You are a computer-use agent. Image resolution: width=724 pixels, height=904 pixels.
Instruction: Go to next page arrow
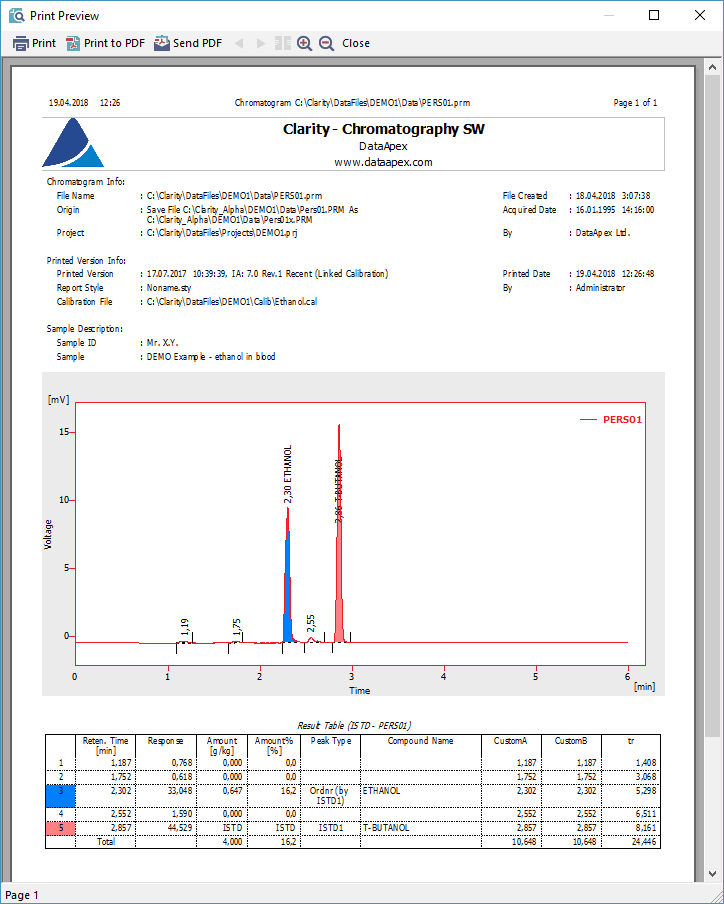(261, 43)
